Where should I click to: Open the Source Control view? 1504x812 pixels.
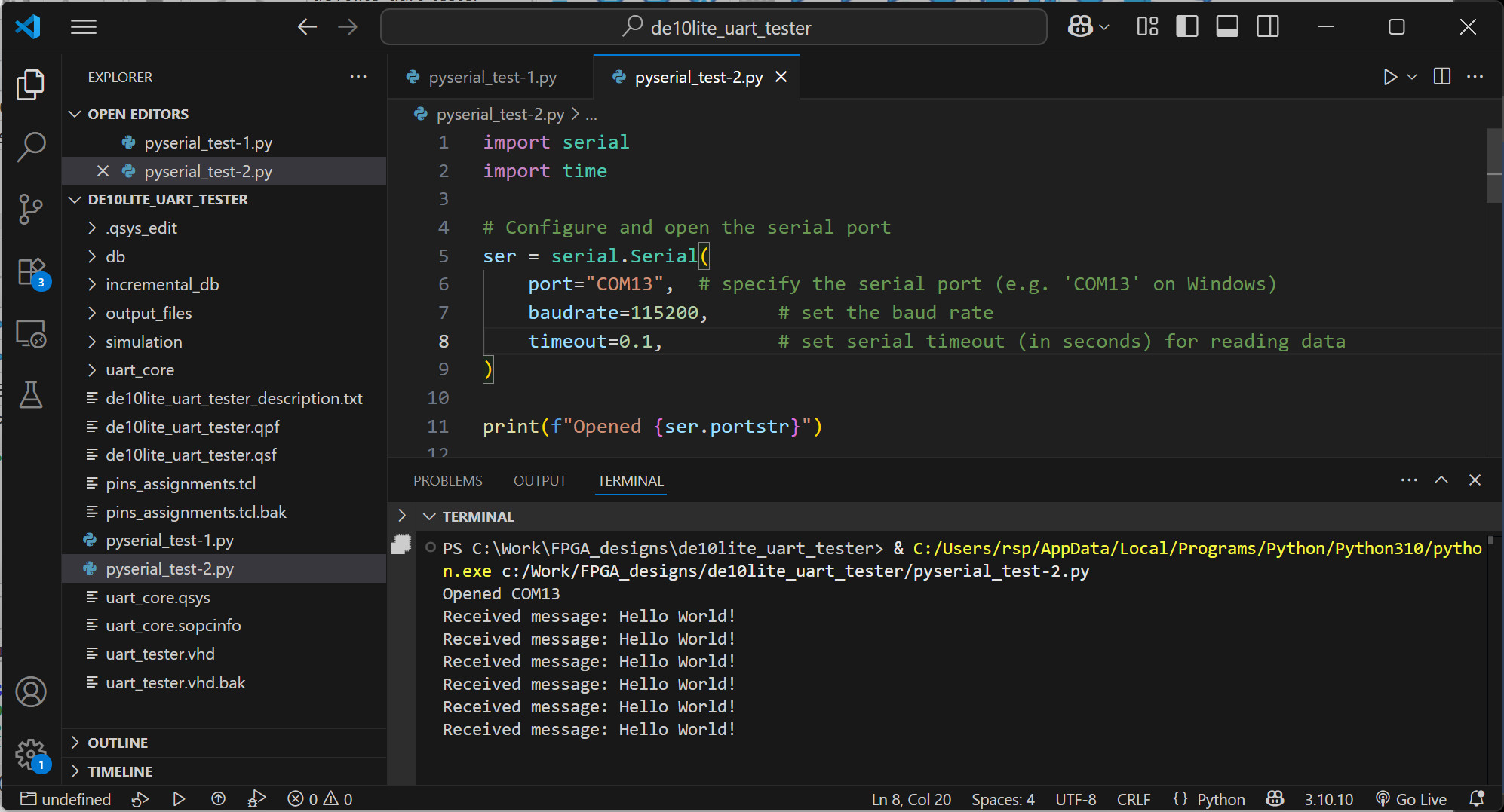30,209
